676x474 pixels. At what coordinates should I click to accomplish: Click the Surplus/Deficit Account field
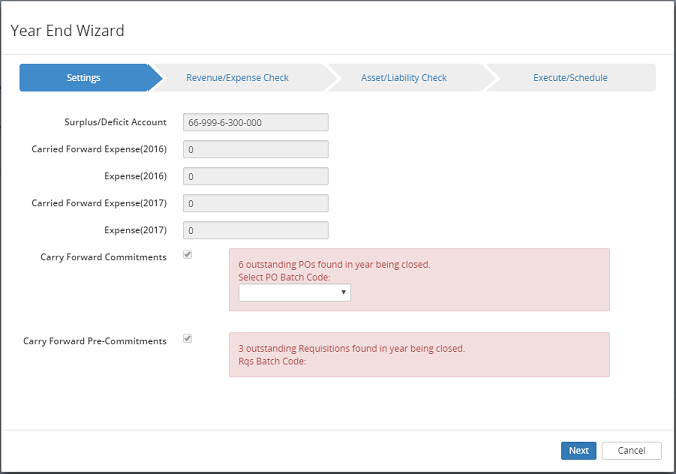point(256,123)
